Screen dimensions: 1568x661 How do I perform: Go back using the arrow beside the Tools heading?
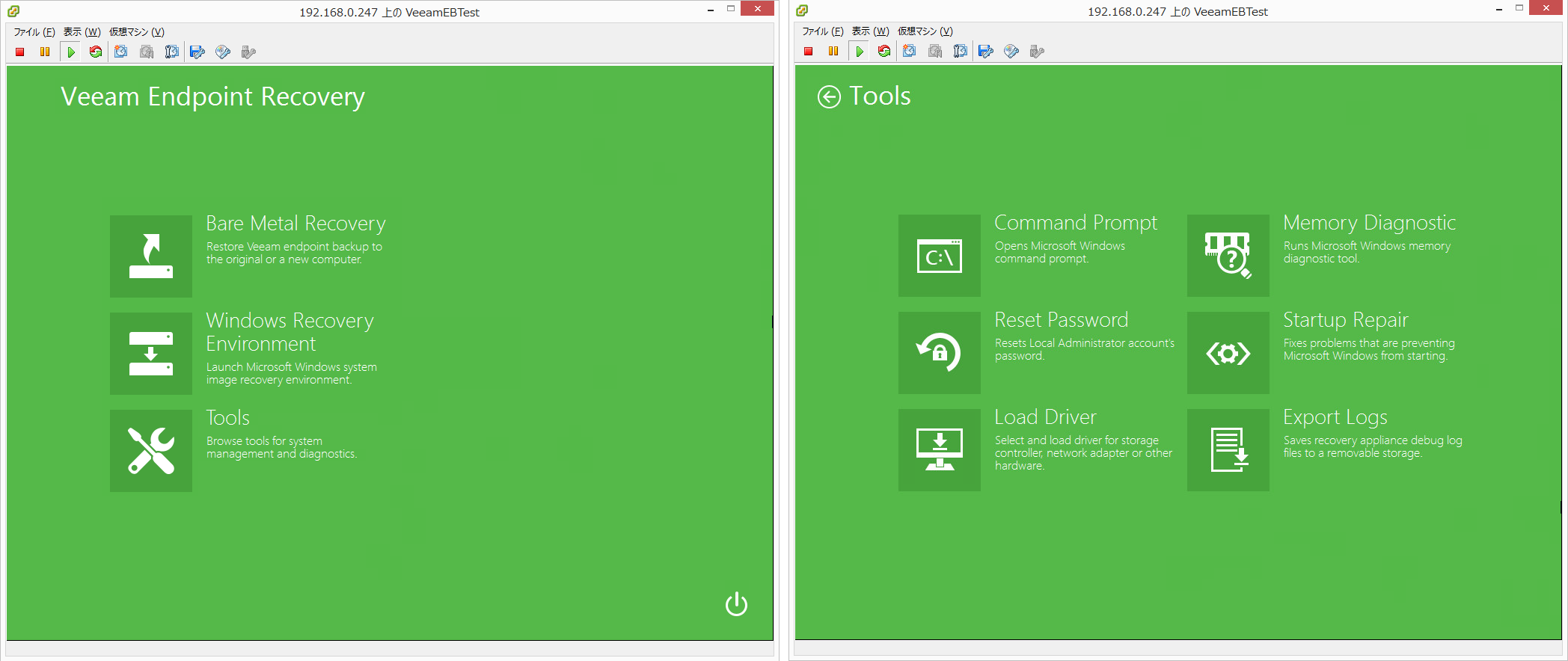(x=829, y=97)
